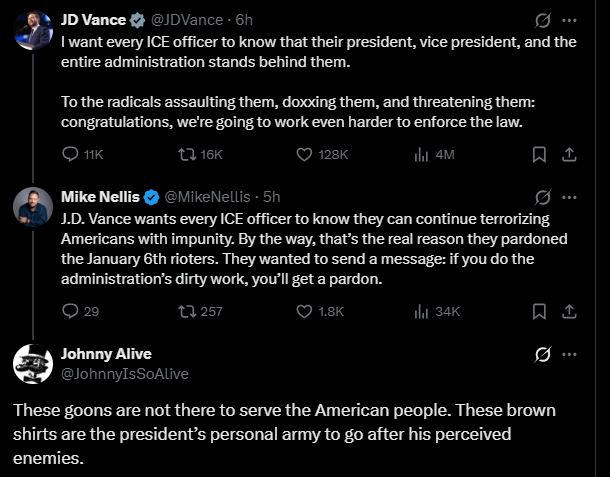Open more options on Johnny Alive's tweet
Viewport: 610px width, 477px height.
pos(569,354)
